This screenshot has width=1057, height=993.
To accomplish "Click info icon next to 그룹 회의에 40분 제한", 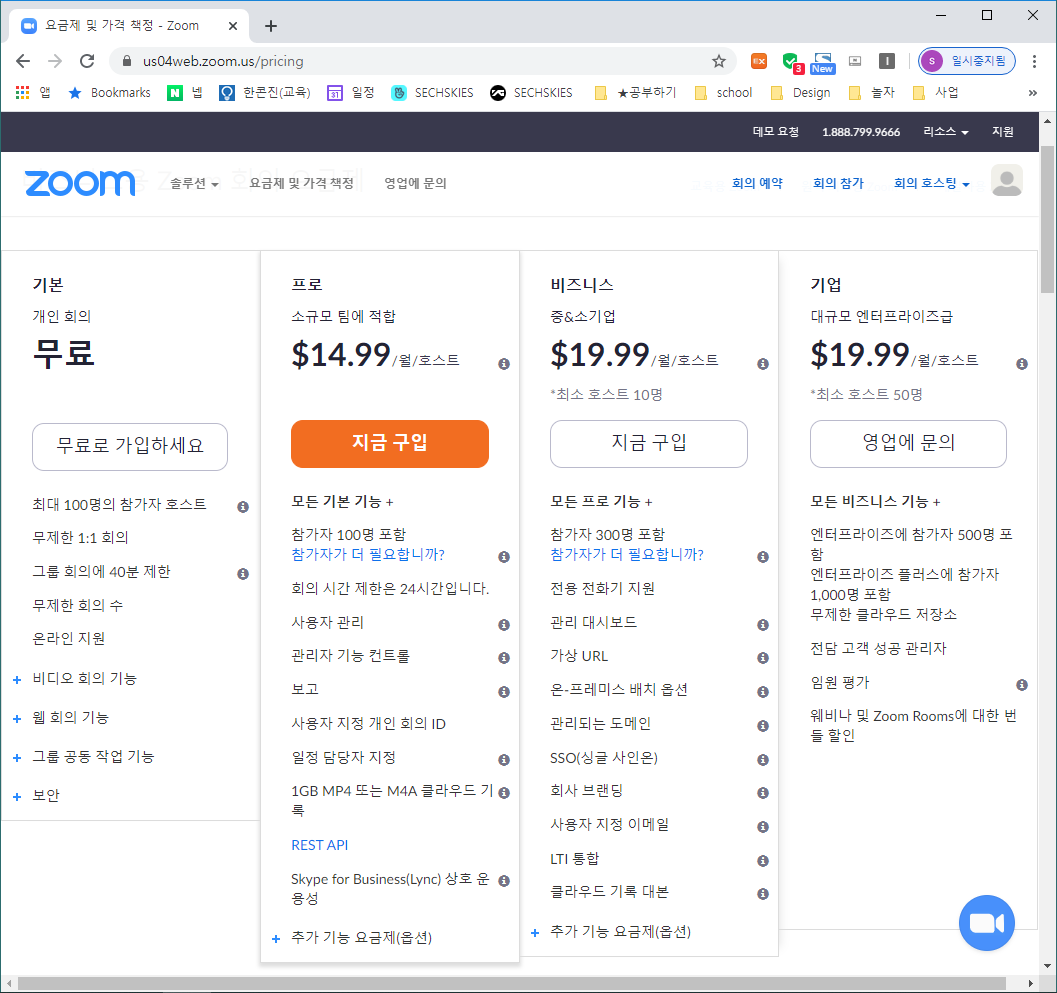I will [x=243, y=574].
